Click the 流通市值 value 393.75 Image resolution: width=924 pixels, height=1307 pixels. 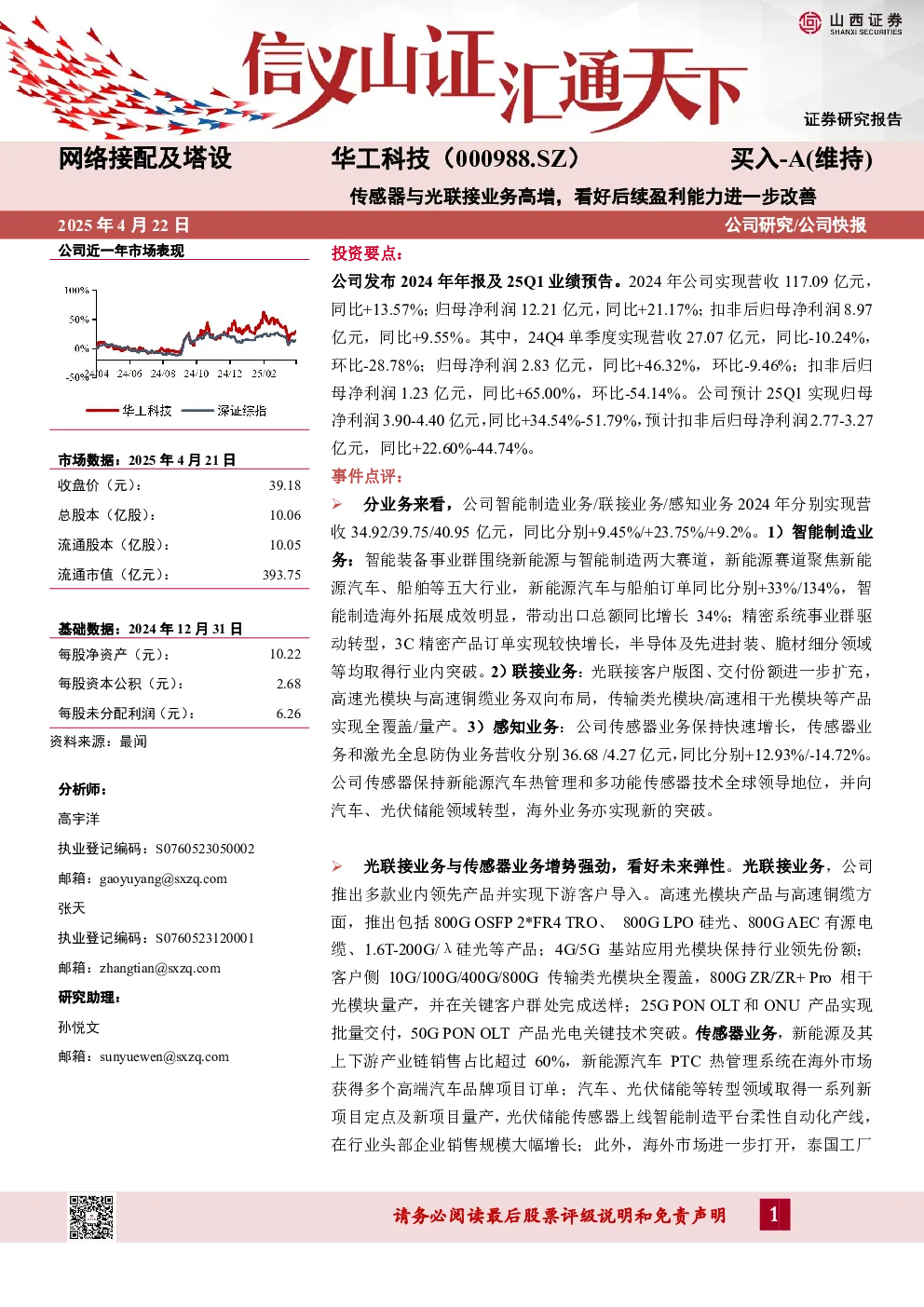[281, 575]
